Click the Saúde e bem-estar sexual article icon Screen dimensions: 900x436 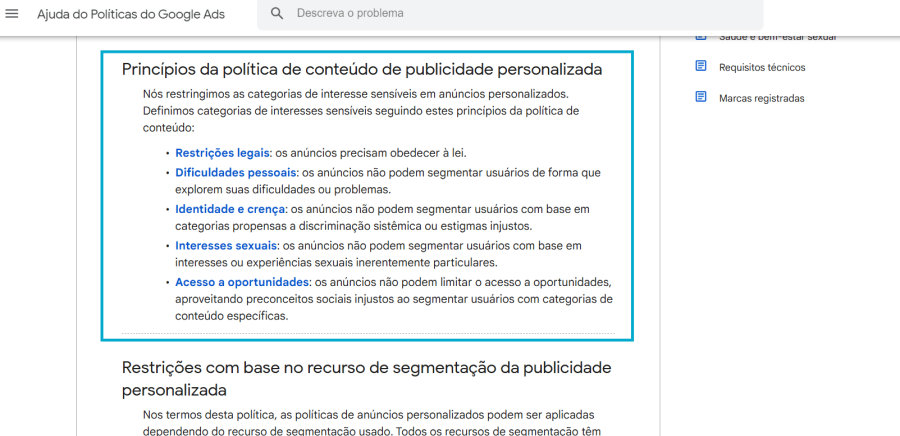click(701, 38)
